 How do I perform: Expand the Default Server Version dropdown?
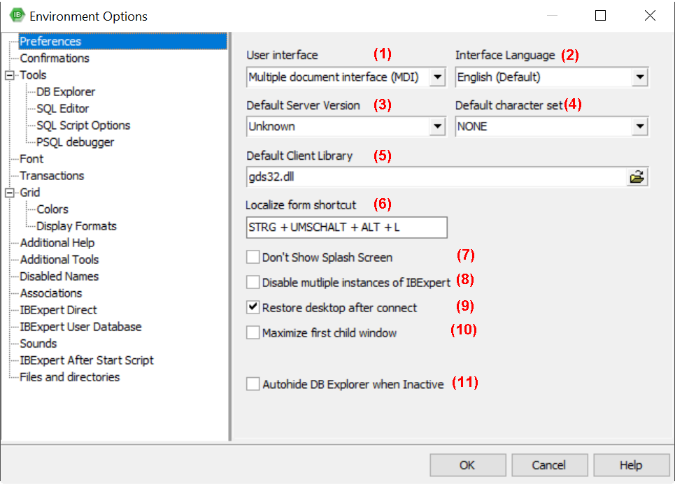pyautogui.click(x=436, y=127)
